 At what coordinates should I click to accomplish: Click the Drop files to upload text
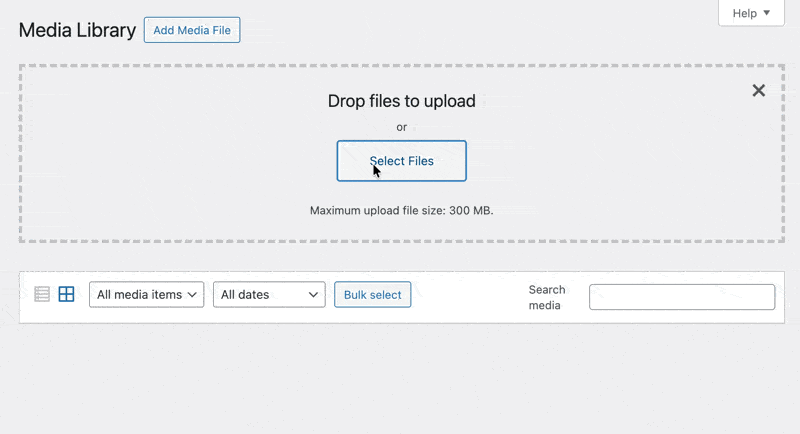[401, 101]
